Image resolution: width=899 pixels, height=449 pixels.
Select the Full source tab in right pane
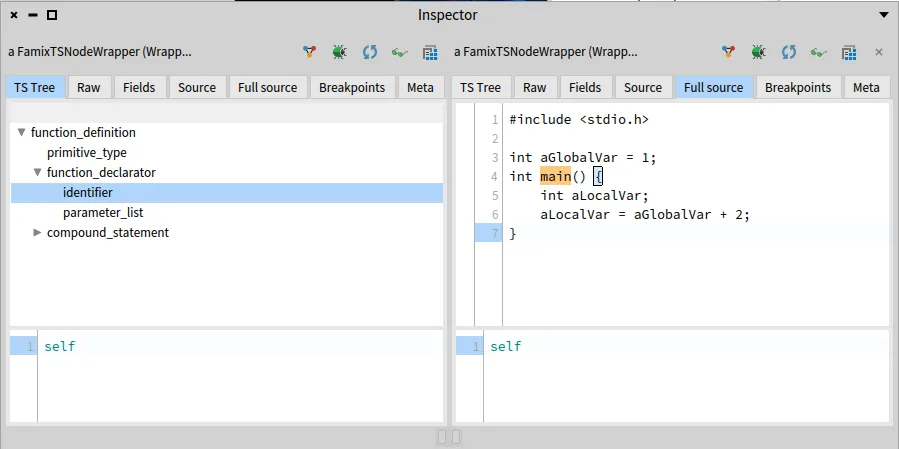tap(714, 87)
